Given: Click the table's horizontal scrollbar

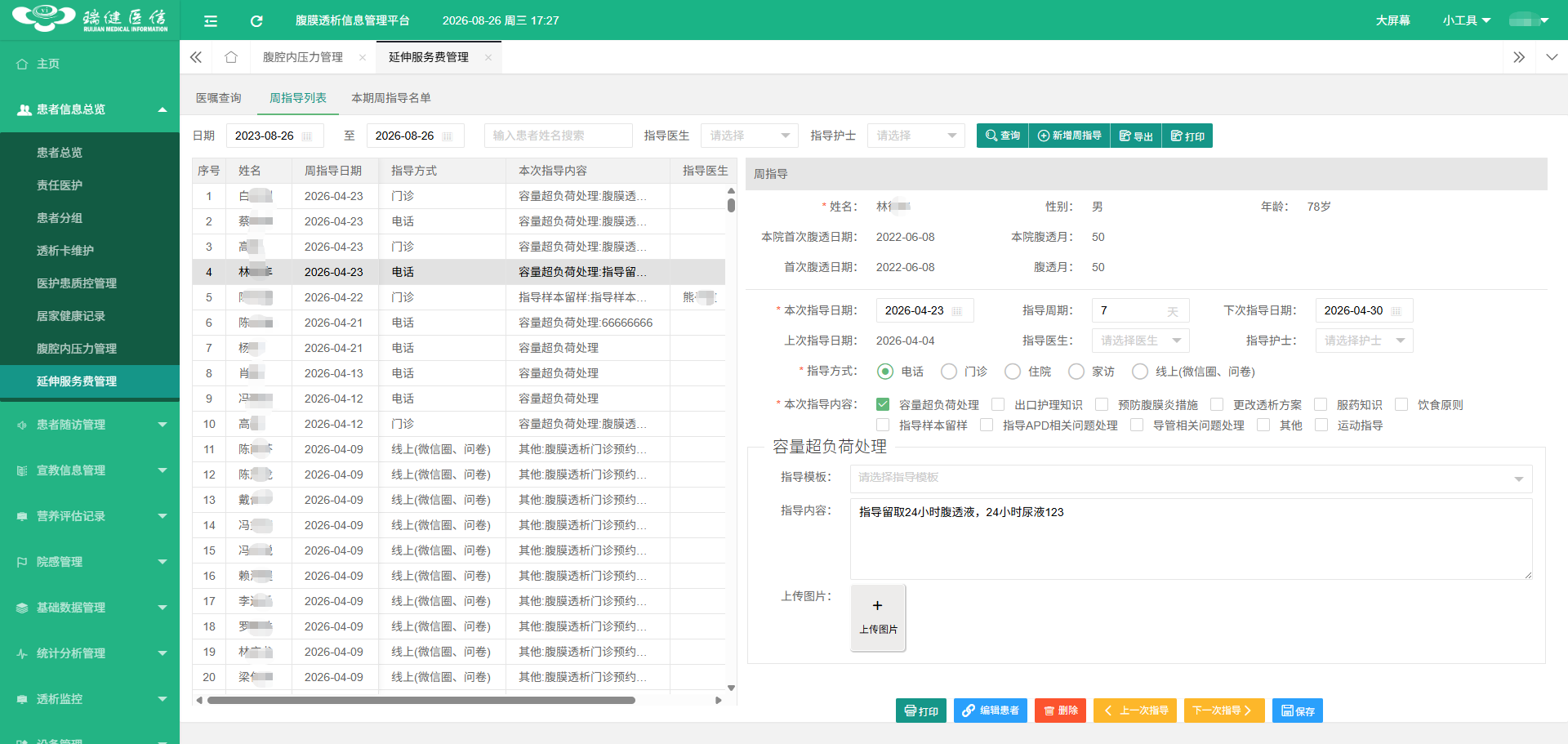Looking at the screenshot, I should (421, 700).
